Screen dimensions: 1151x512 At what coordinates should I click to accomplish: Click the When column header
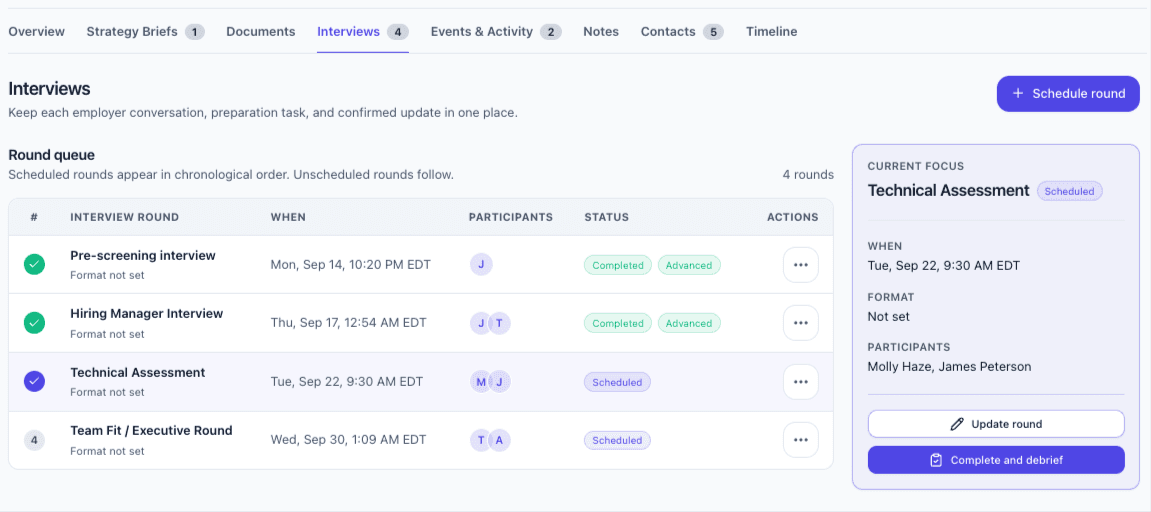[x=288, y=217]
